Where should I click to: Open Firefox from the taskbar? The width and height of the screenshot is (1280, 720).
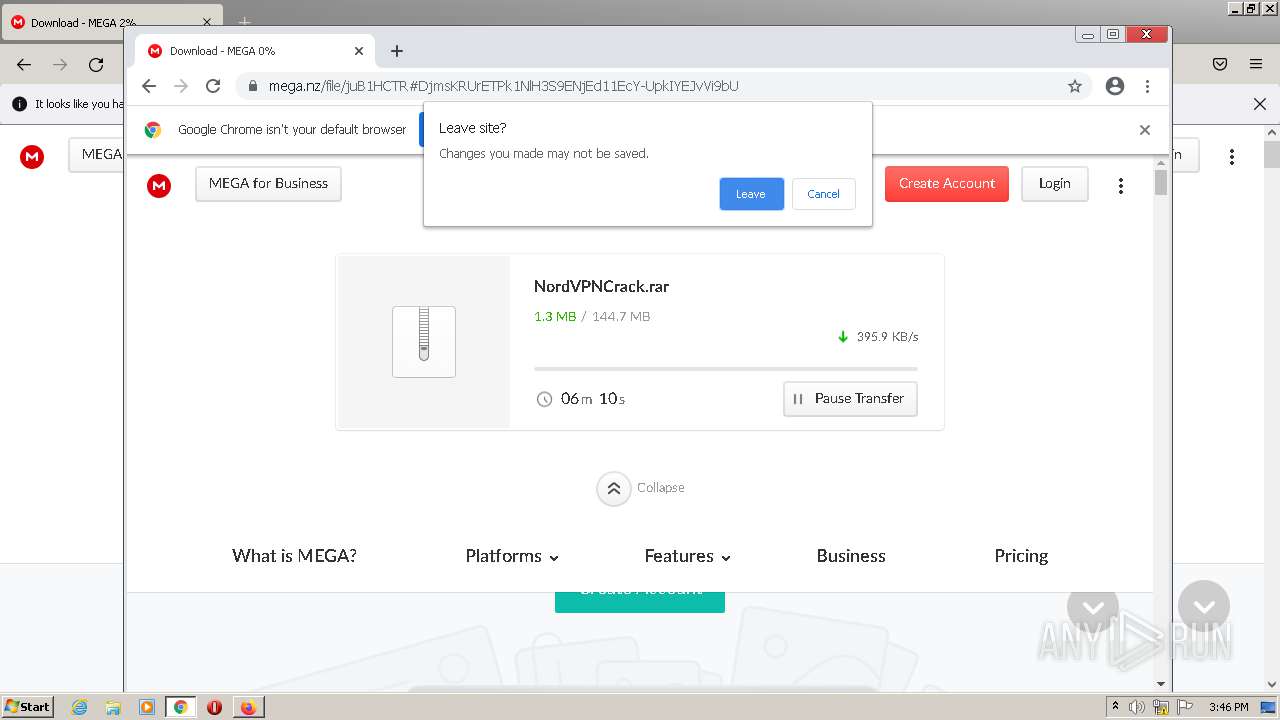(x=248, y=707)
